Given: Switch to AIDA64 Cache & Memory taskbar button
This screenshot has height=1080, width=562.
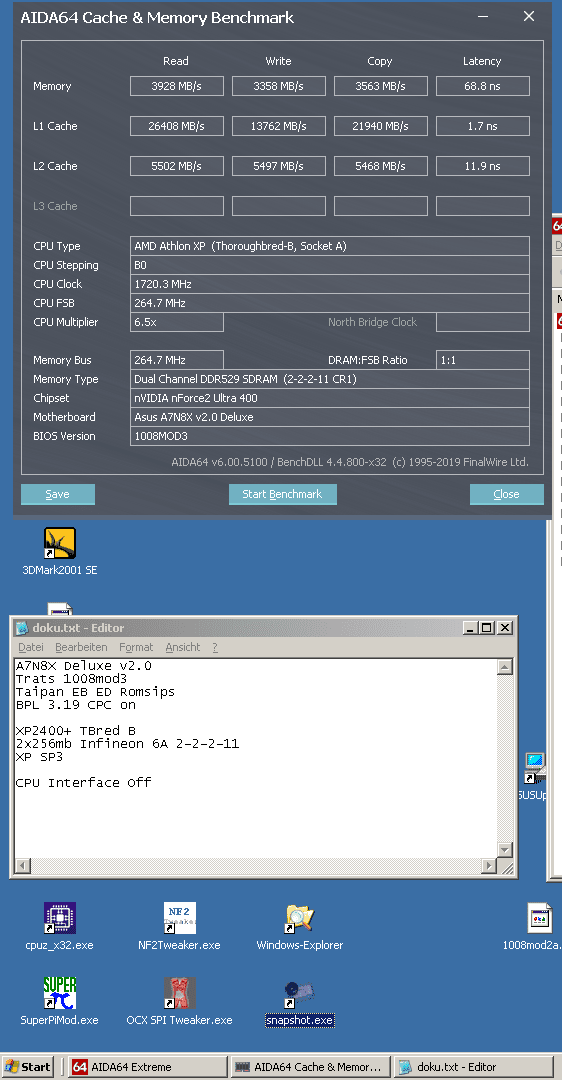Looking at the screenshot, I should (310, 1067).
